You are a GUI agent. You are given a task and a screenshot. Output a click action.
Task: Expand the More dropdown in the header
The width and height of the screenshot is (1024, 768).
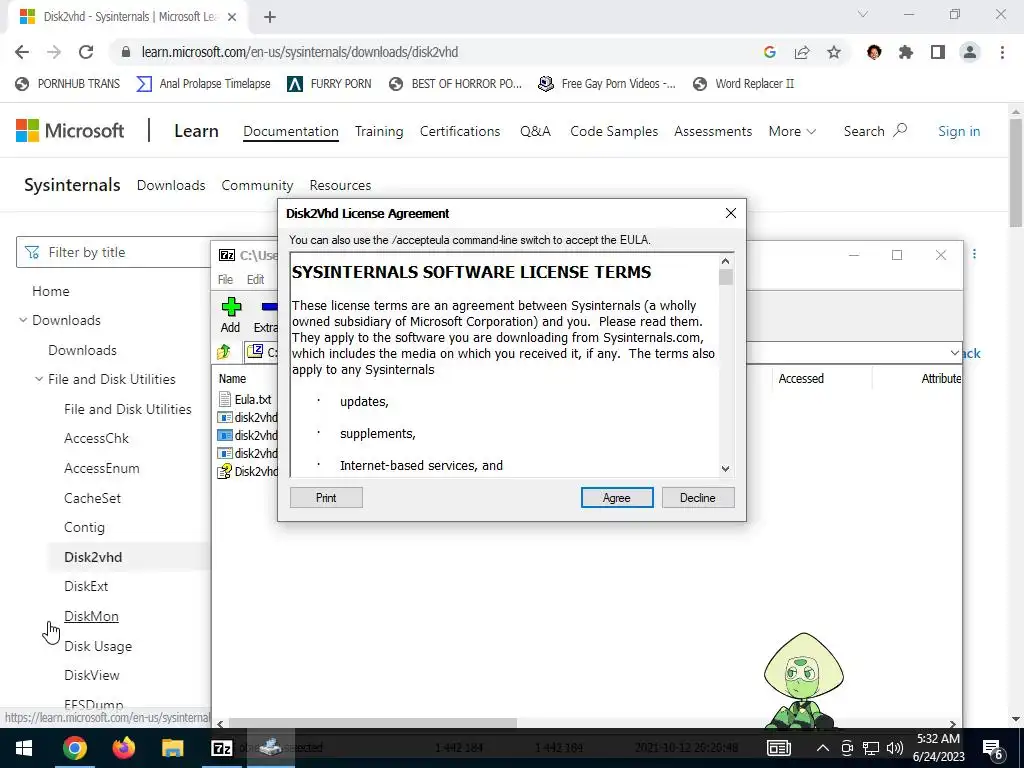(x=792, y=131)
